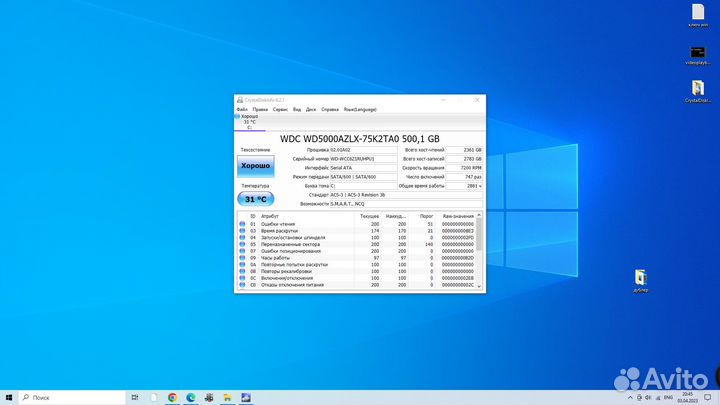This screenshot has height=405, width=720.
Task: Open the Справка menu
Action: pos(330,109)
